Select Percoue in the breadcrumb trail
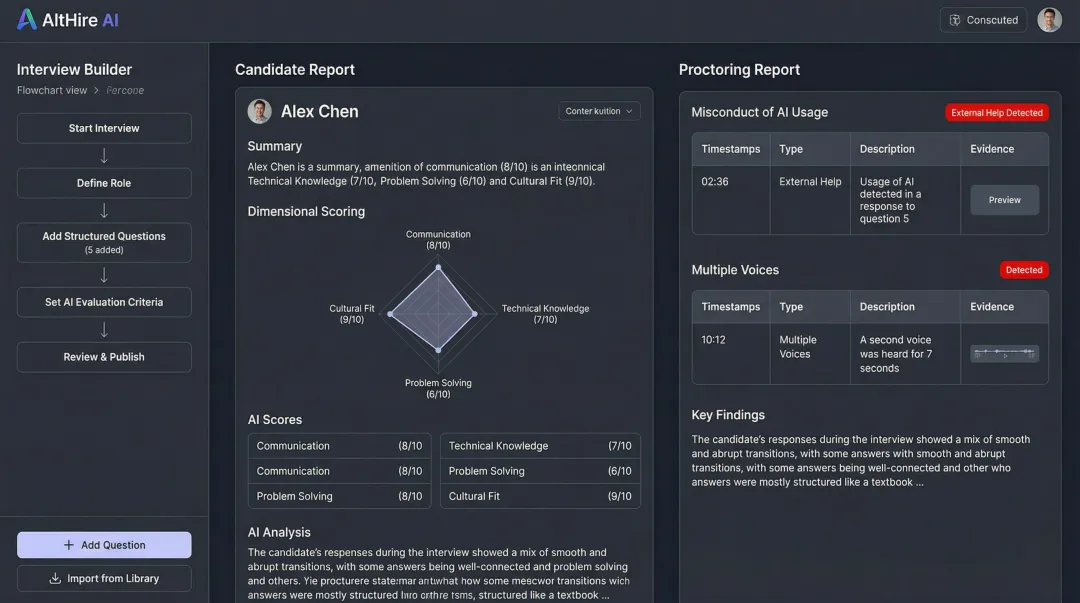Screen dimensions: 1080x603 pos(124,90)
